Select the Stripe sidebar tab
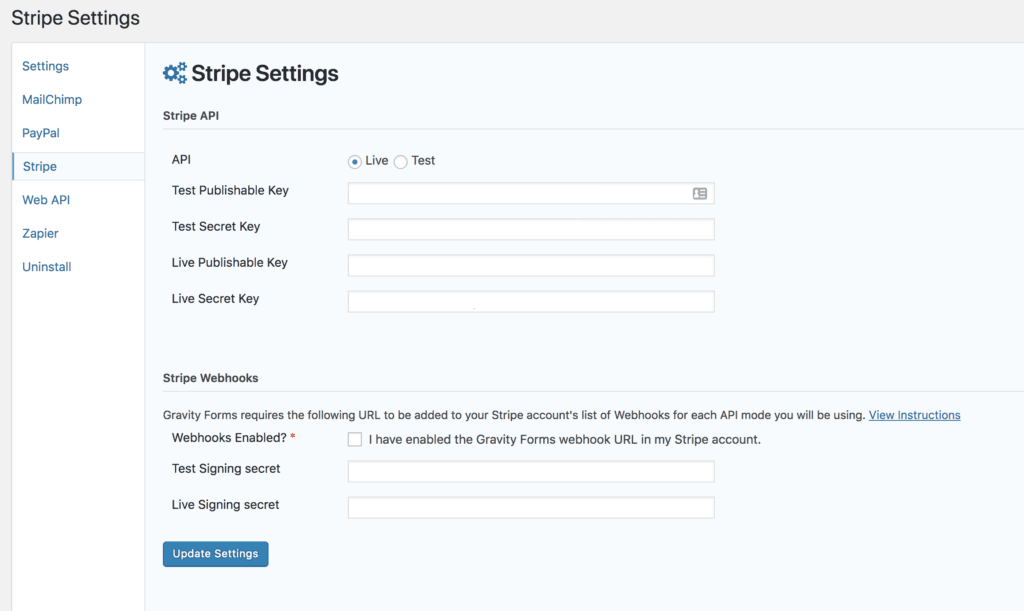This screenshot has width=1024, height=611. tap(78, 166)
